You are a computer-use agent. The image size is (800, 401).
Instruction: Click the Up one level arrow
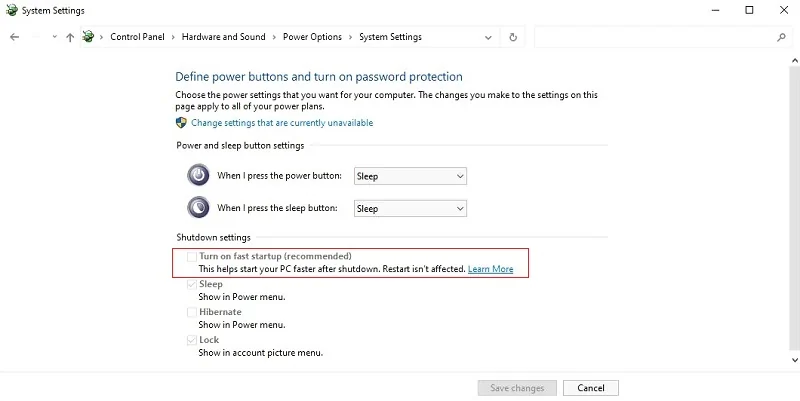69,37
